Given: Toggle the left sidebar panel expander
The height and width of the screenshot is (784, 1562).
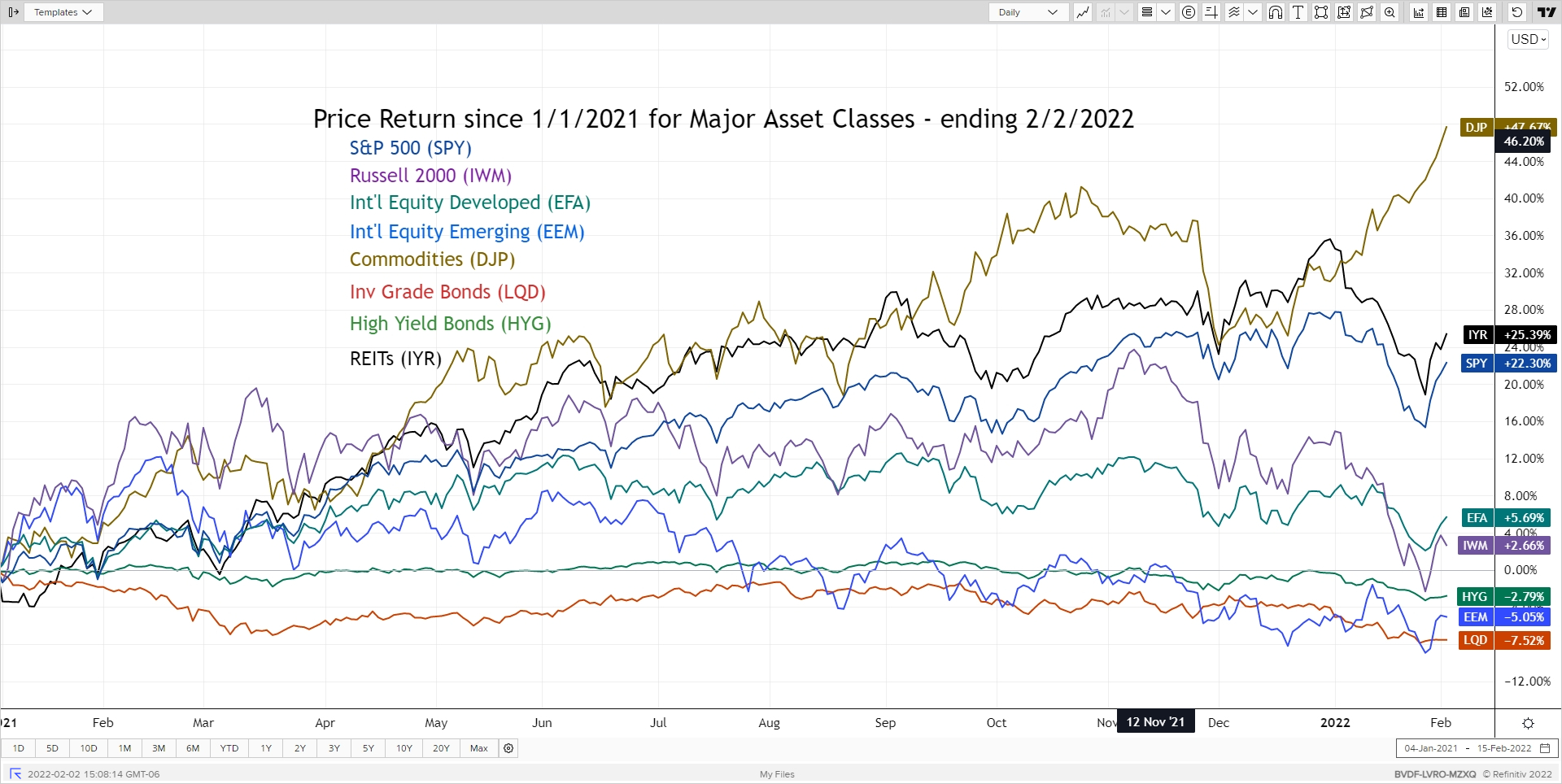Looking at the screenshot, I should (13, 12).
